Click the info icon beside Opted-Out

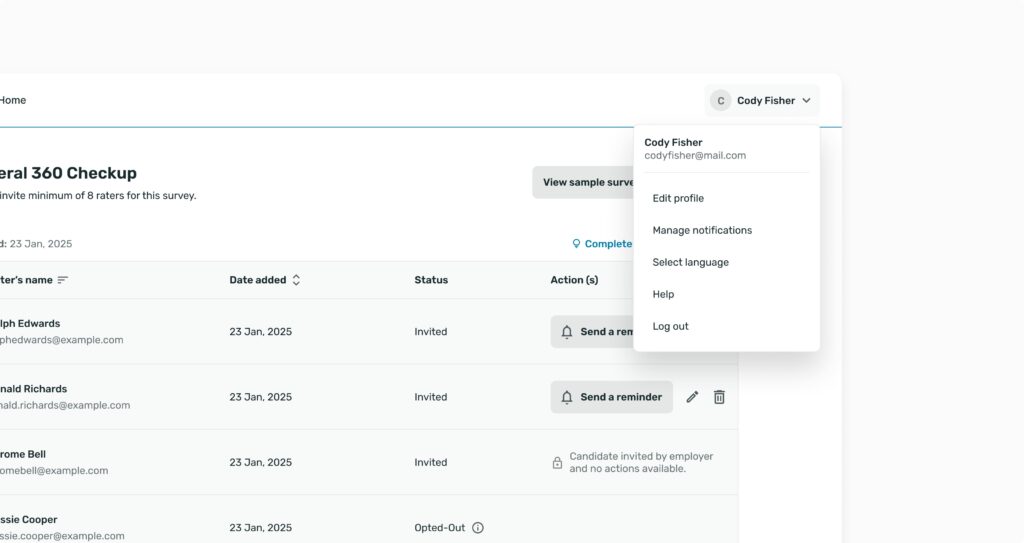point(478,528)
